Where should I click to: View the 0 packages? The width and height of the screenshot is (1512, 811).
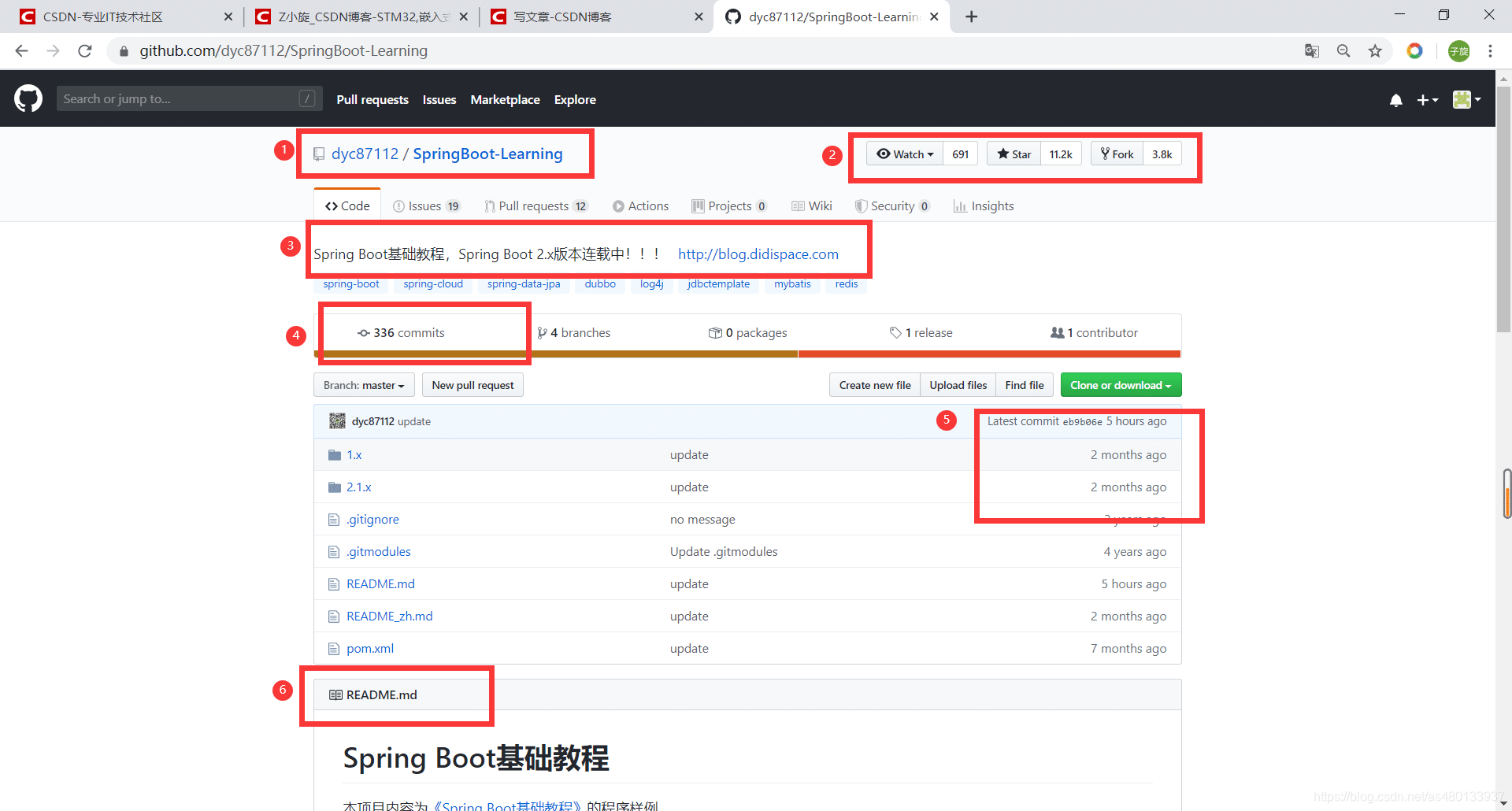pyautogui.click(x=747, y=333)
